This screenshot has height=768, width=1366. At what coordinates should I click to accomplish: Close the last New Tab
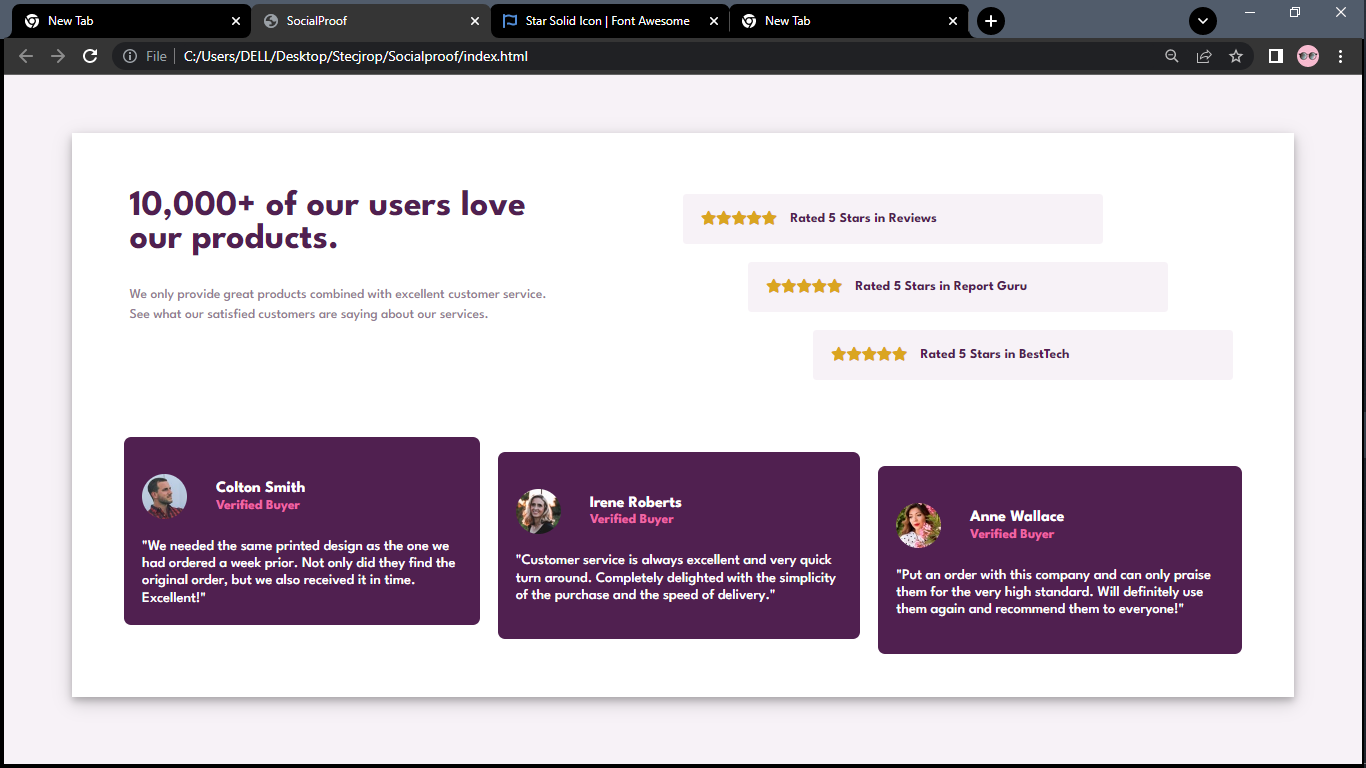(x=953, y=21)
